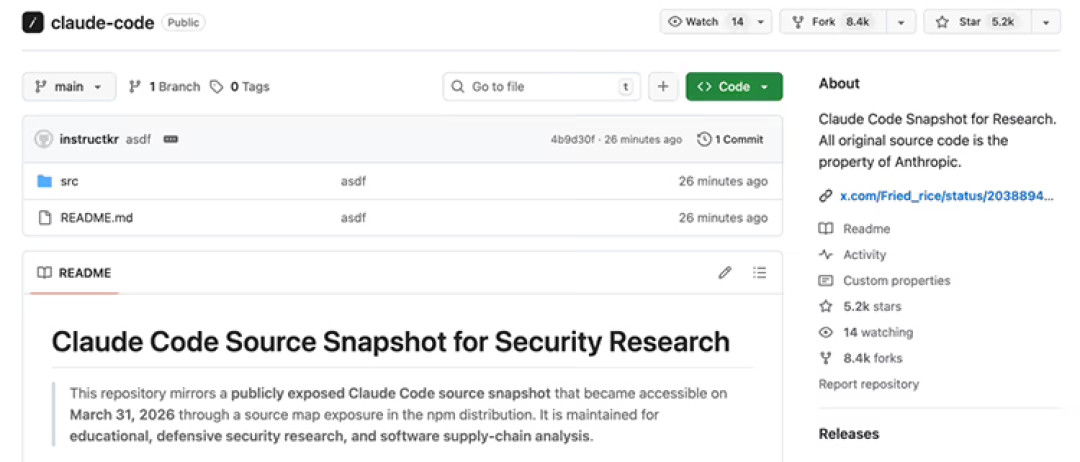View the 14 watching link
The width and height of the screenshot is (1080, 462).
pos(878,332)
